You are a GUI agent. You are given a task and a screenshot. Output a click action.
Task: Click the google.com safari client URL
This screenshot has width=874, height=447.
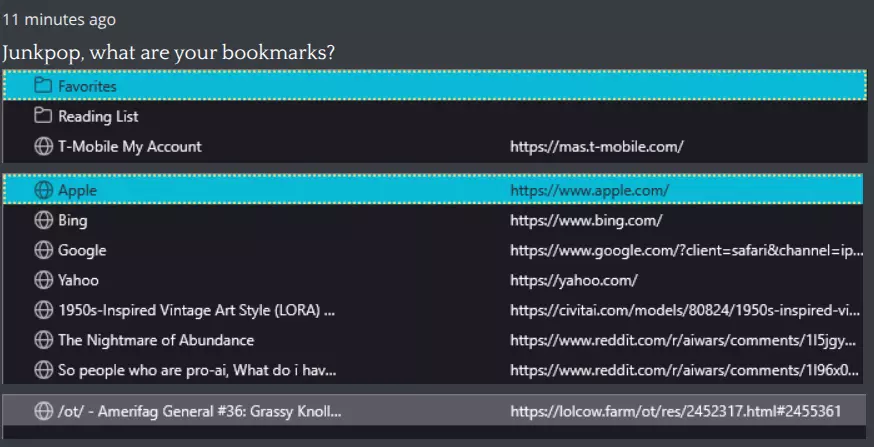pyautogui.click(x=687, y=251)
